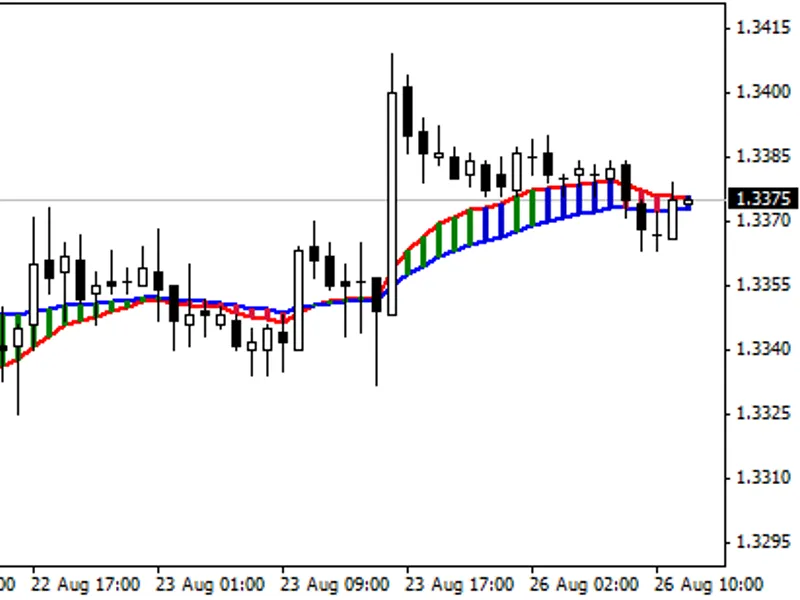Click the current price label 1.3375
Viewport: 800px width, 600px height.
pyautogui.click(x=762, y=198)
